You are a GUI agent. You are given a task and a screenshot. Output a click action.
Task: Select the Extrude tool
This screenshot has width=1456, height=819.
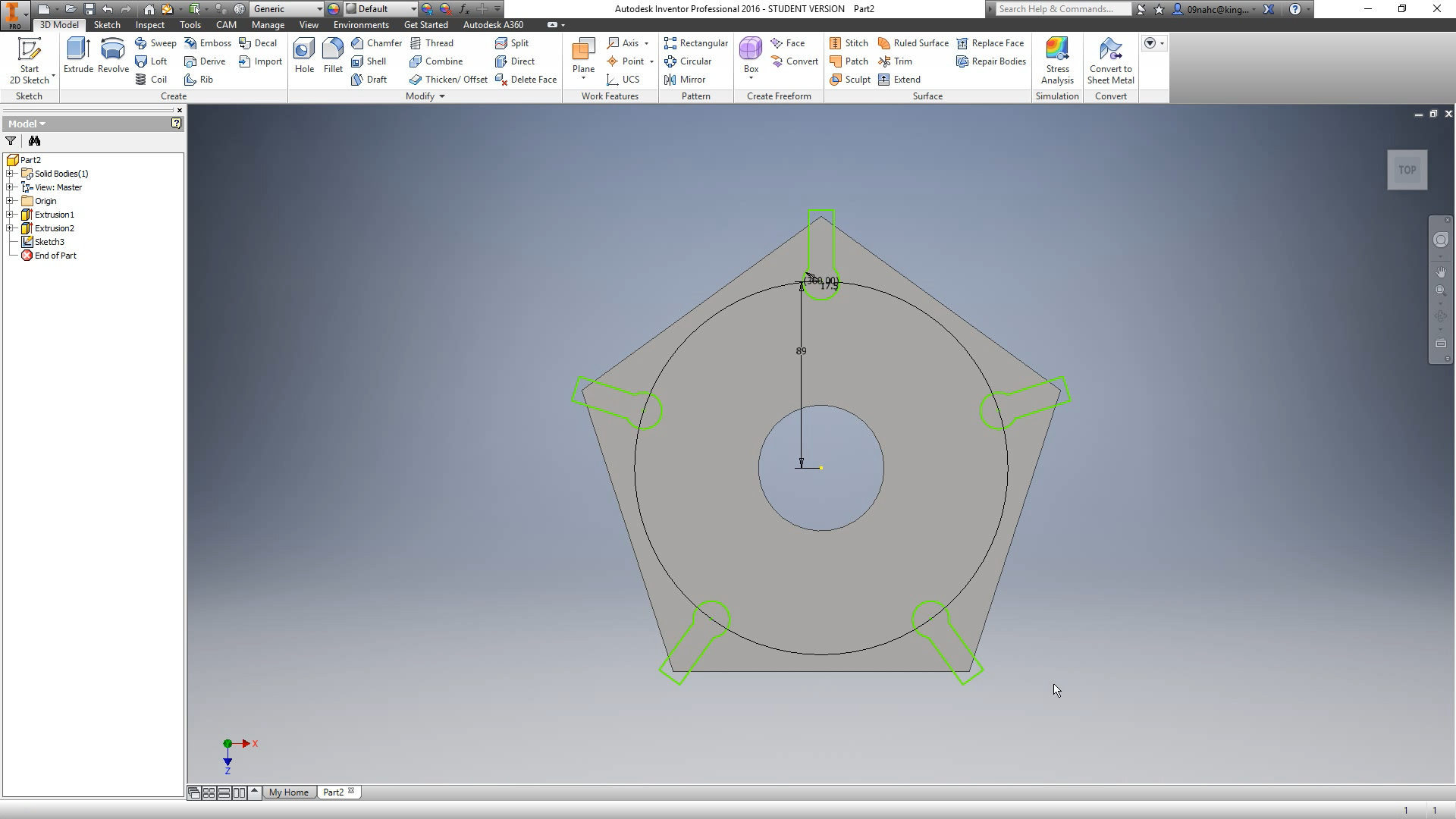(78, 55)
